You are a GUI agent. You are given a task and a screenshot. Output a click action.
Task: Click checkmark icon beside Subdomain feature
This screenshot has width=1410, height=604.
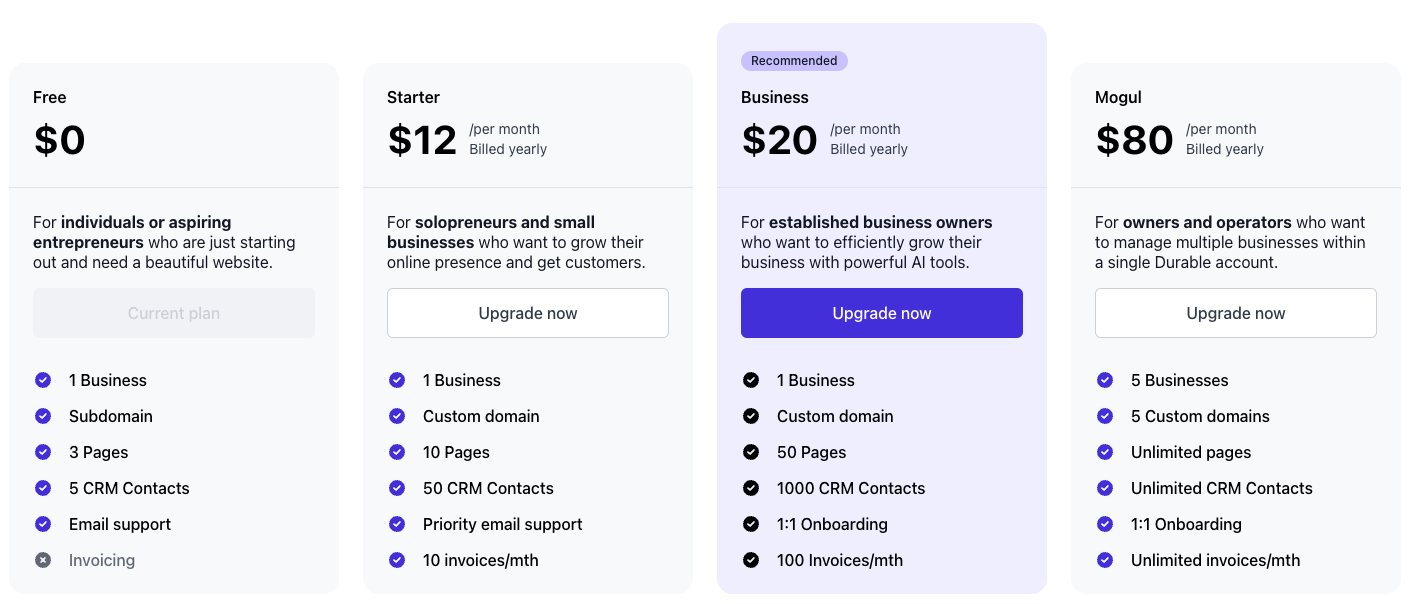[43, 416]
